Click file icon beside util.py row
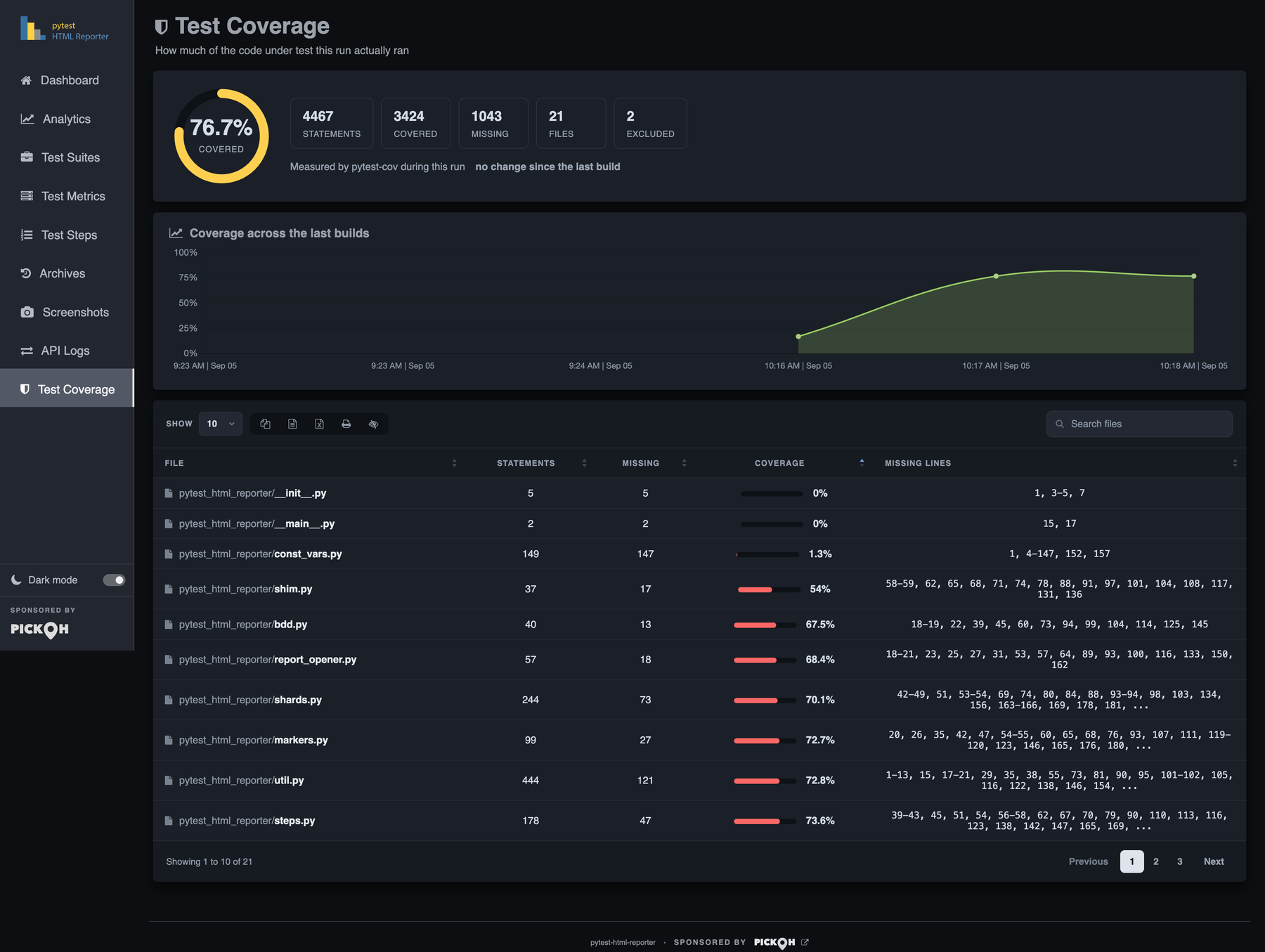The height and width of the screenshot is (952, 1265). pyautogui.click(x=169, y=781)
